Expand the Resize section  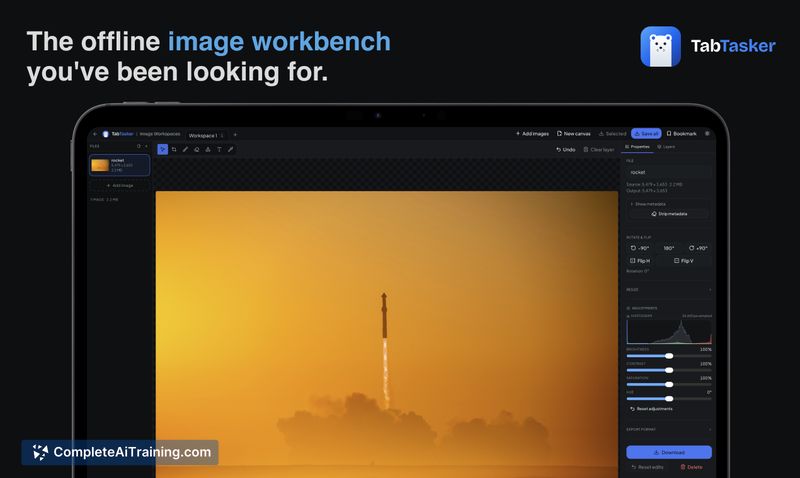click(668, 290)
